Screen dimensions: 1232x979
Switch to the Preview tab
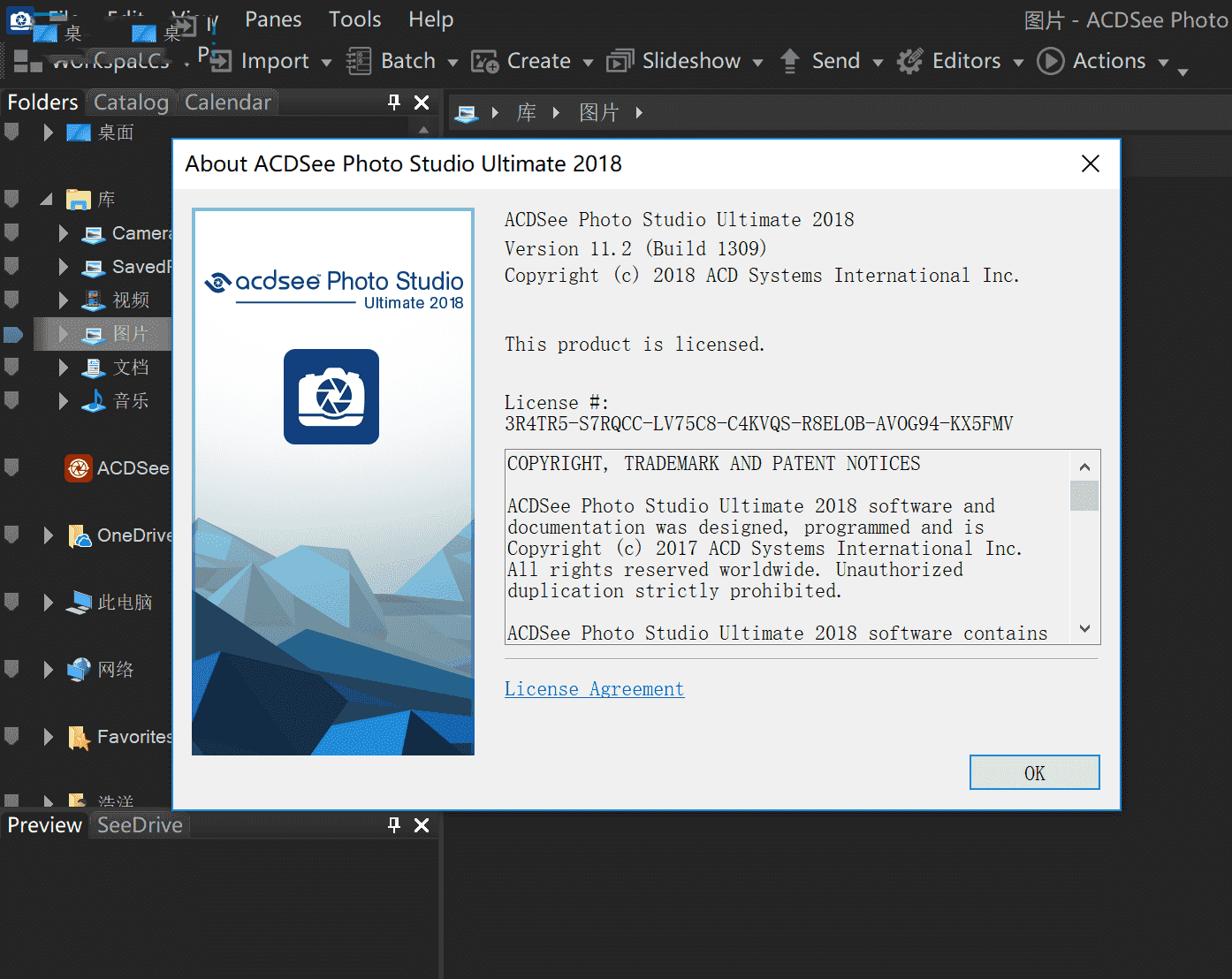click(x=44, y=825)
